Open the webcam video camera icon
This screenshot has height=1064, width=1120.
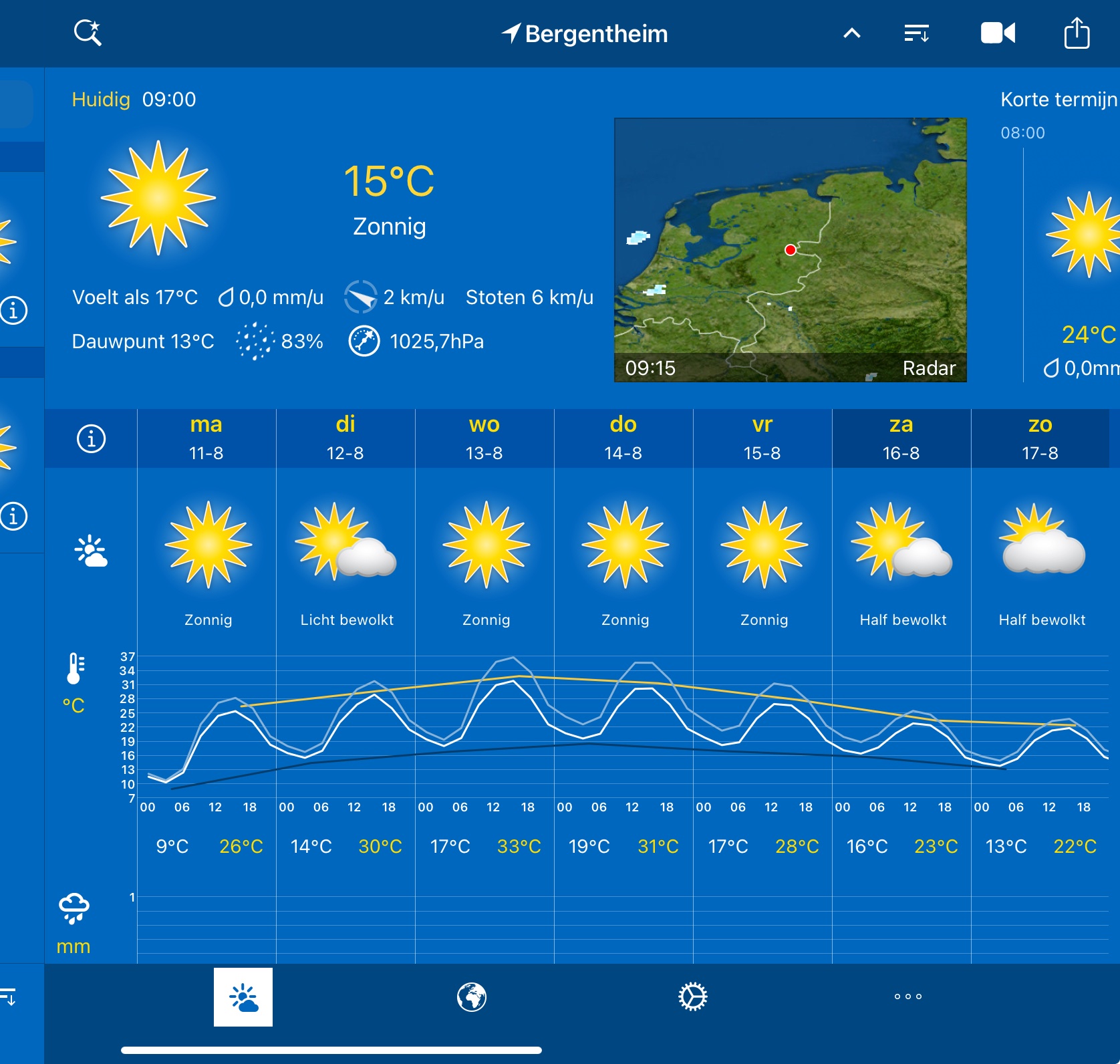click(997, 33)
